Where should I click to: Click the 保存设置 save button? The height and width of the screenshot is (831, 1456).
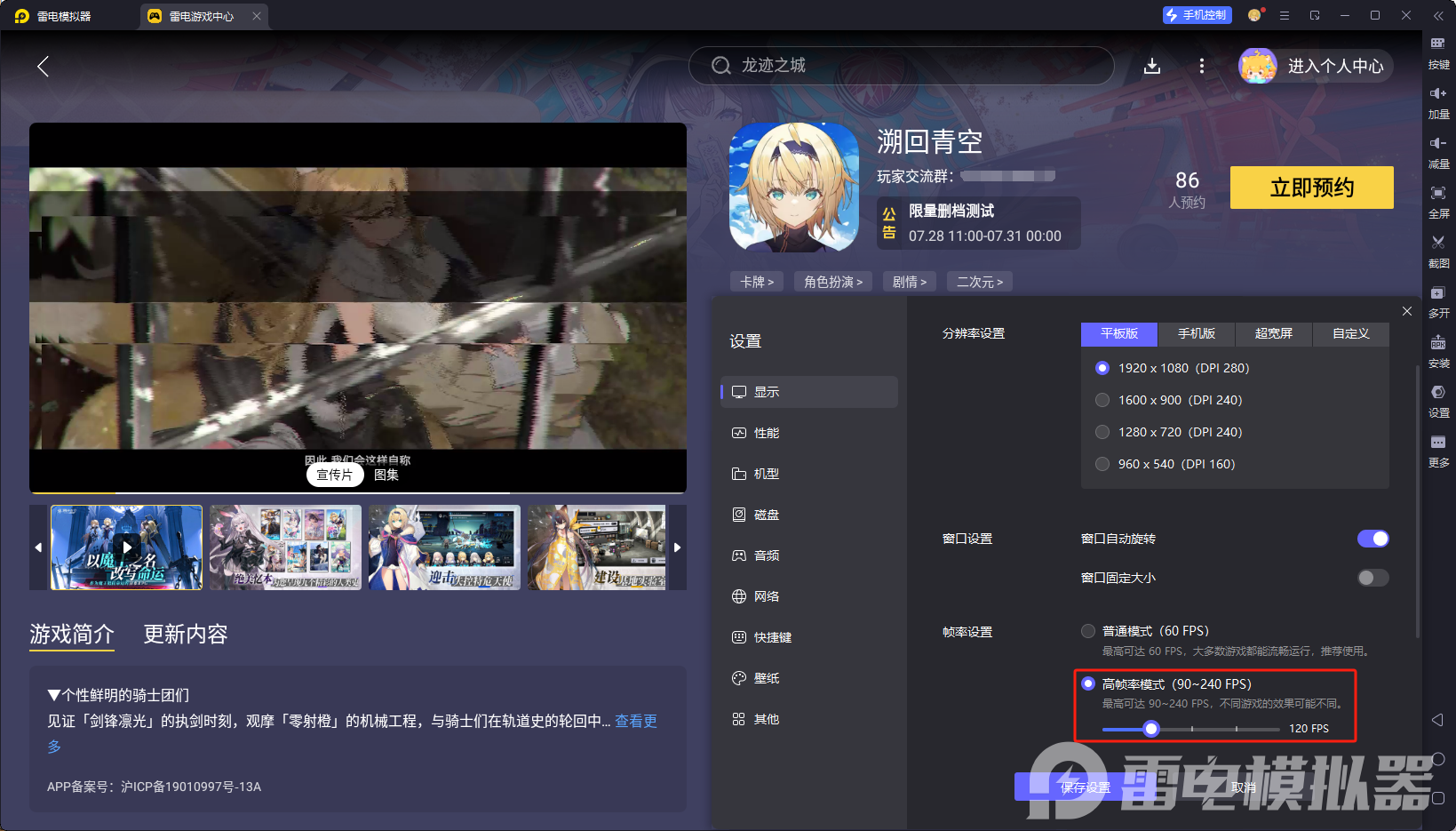click(1086, 787)
